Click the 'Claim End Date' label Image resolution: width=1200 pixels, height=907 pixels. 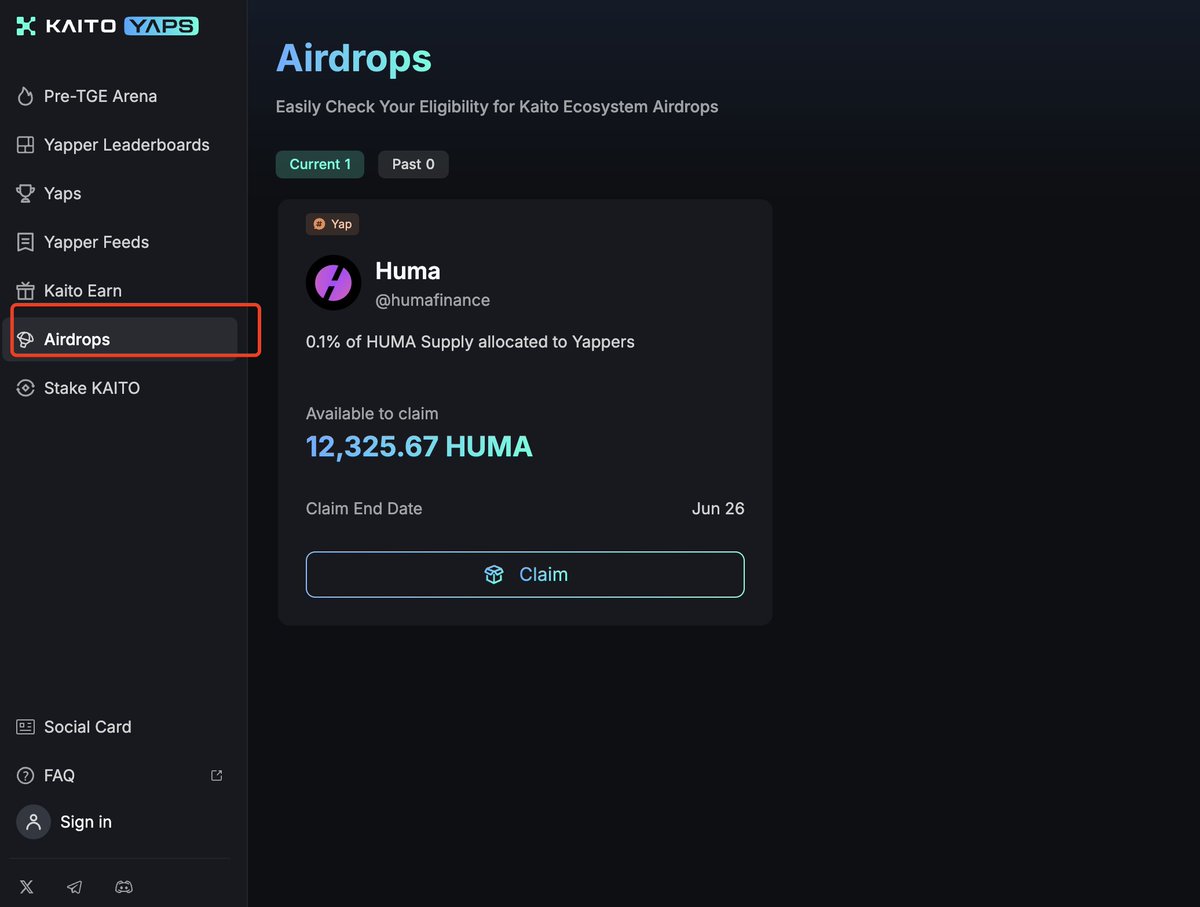tap(364, 509)
